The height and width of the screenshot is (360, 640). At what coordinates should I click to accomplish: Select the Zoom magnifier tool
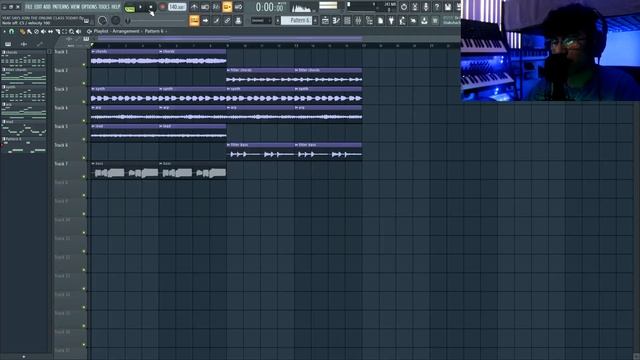71,31
